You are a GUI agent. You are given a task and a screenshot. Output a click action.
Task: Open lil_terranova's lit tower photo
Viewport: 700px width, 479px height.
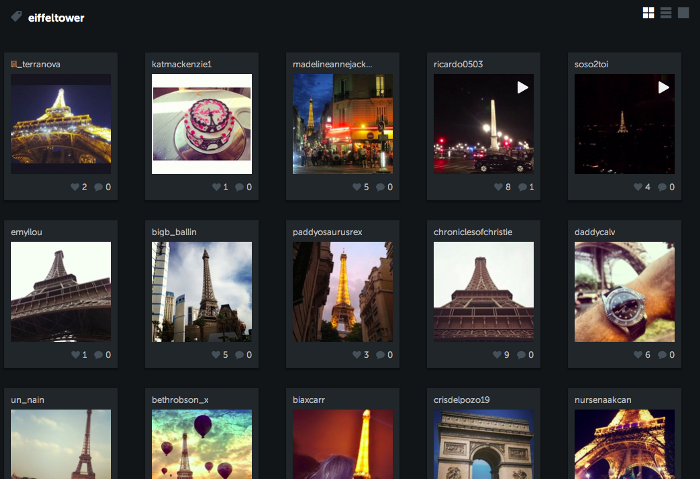pos(61,124)
